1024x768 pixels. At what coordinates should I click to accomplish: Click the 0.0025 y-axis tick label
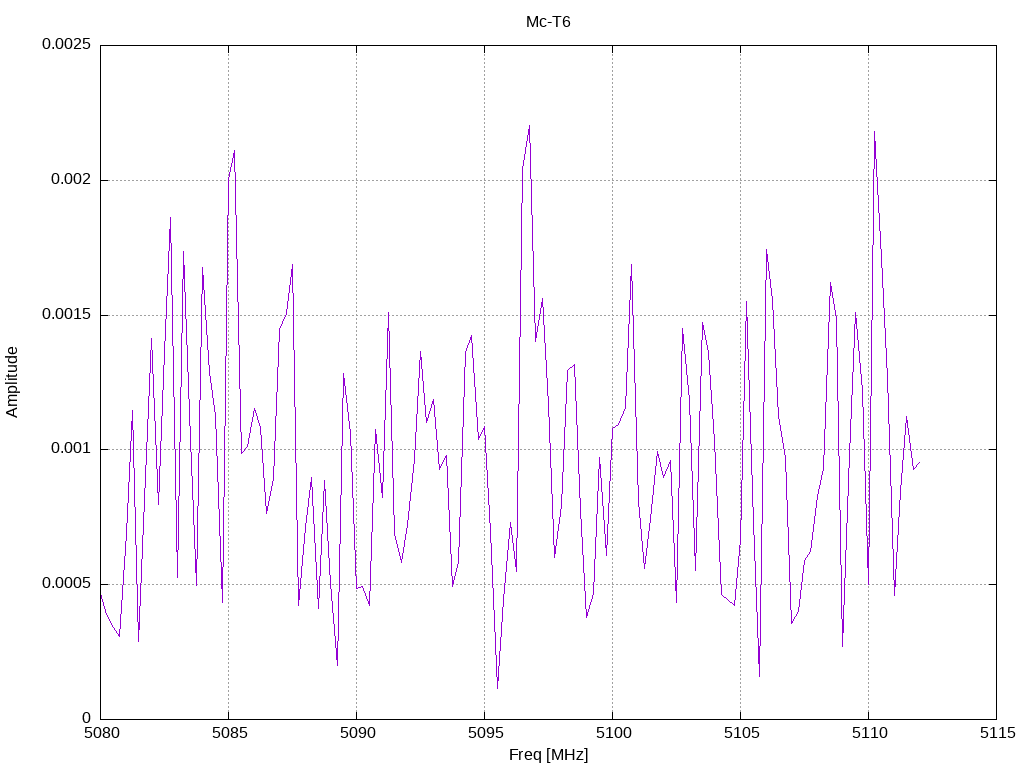coord(66,44)
